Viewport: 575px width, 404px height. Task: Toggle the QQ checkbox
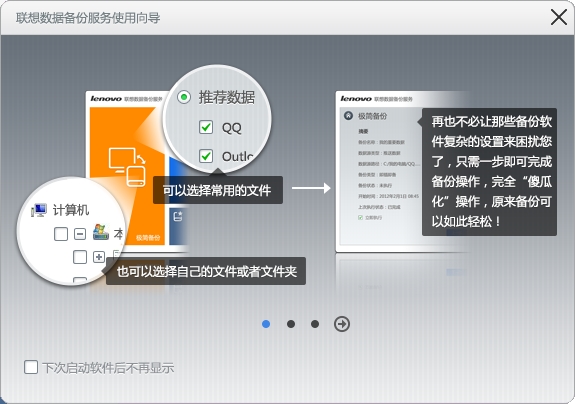pyautogui.click(x=206, y=127)
